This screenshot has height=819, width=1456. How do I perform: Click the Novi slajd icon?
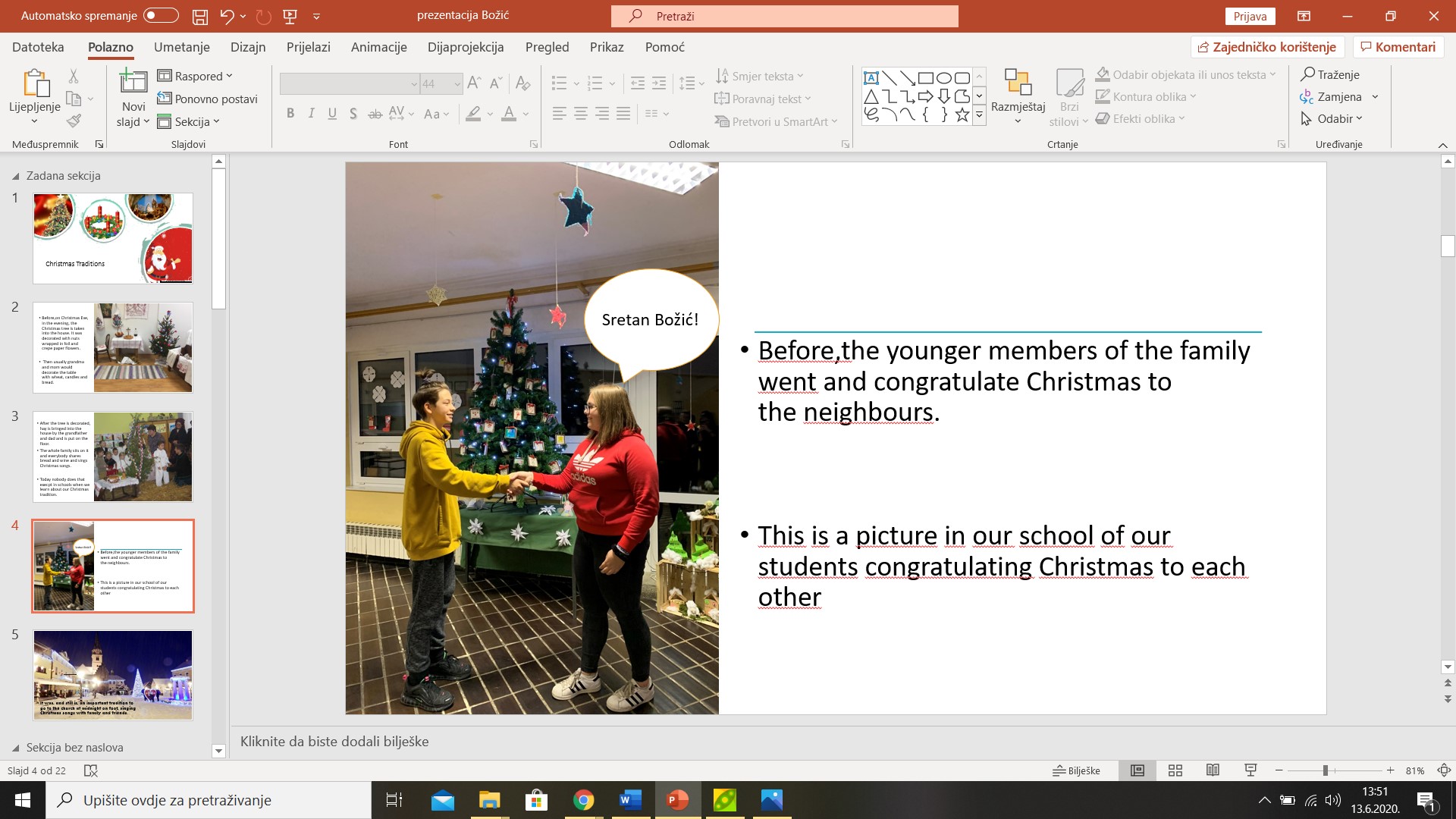click(133, 82)
